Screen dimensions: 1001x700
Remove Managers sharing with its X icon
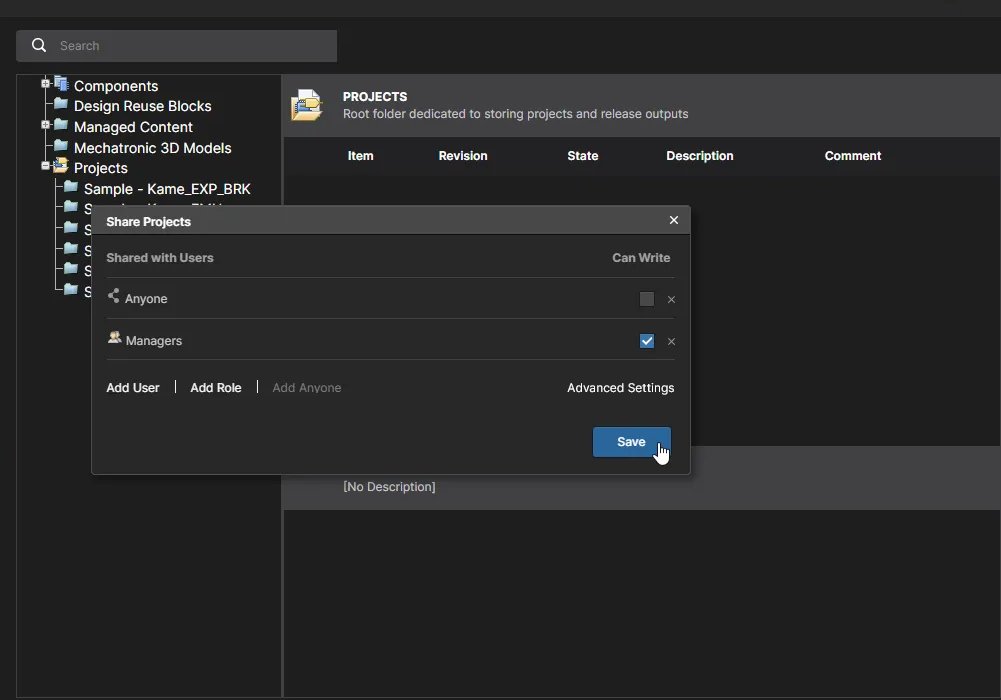click(671, 342)
